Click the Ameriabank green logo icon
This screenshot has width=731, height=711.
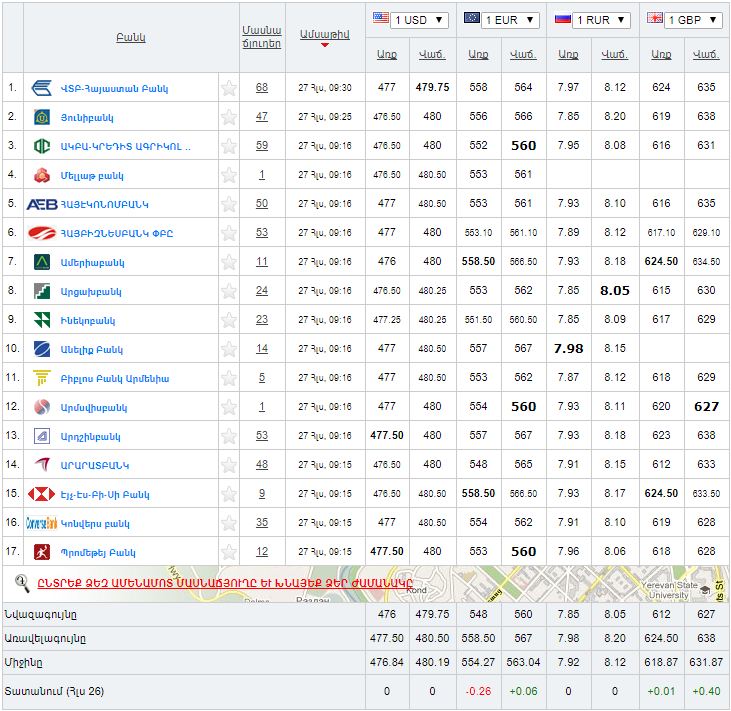tap(42, 262)
